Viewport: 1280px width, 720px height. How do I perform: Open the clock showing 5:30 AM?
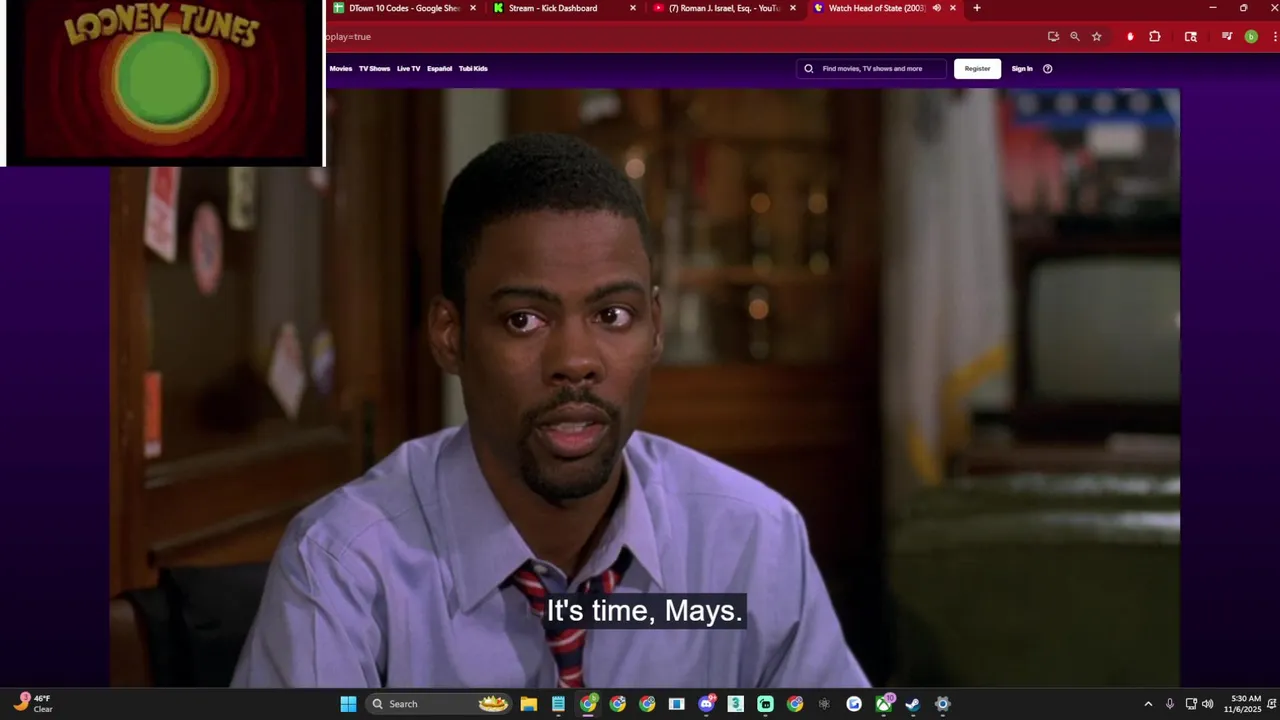pyautogui.click(x=1245, y=704)
